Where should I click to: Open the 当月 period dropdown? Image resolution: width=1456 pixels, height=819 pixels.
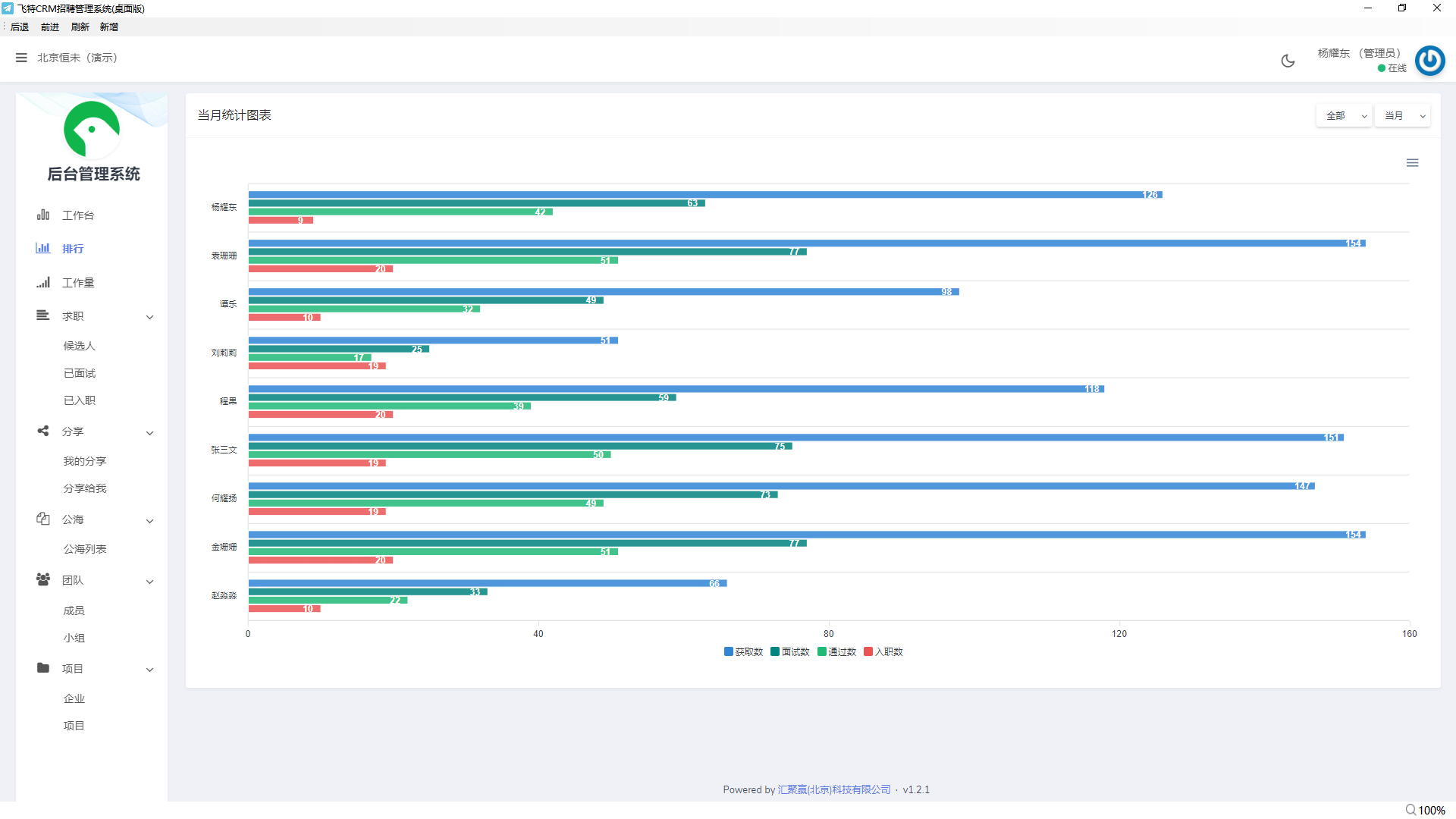(1402, 116)
